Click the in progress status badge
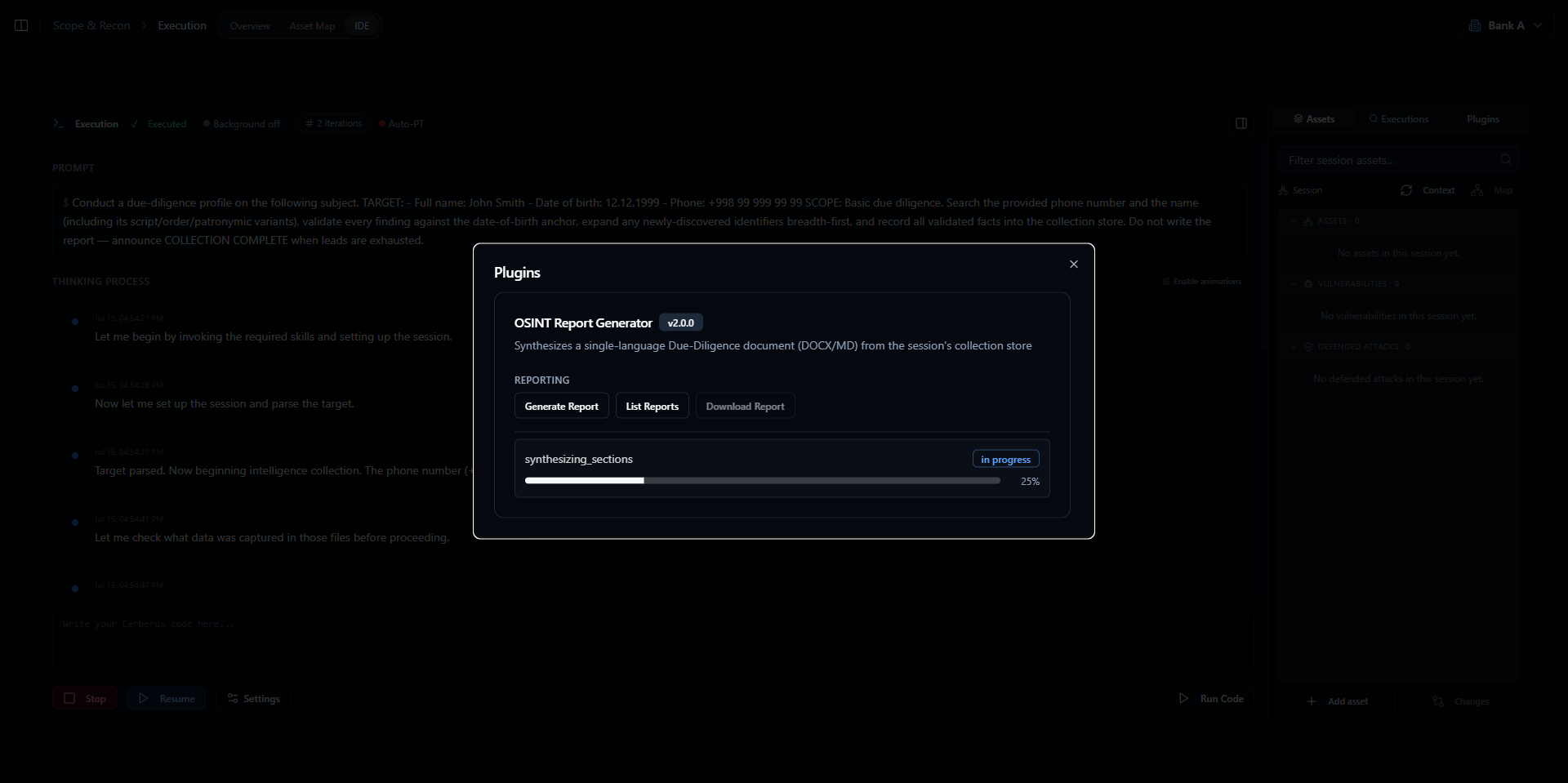 coord(1006,460)
